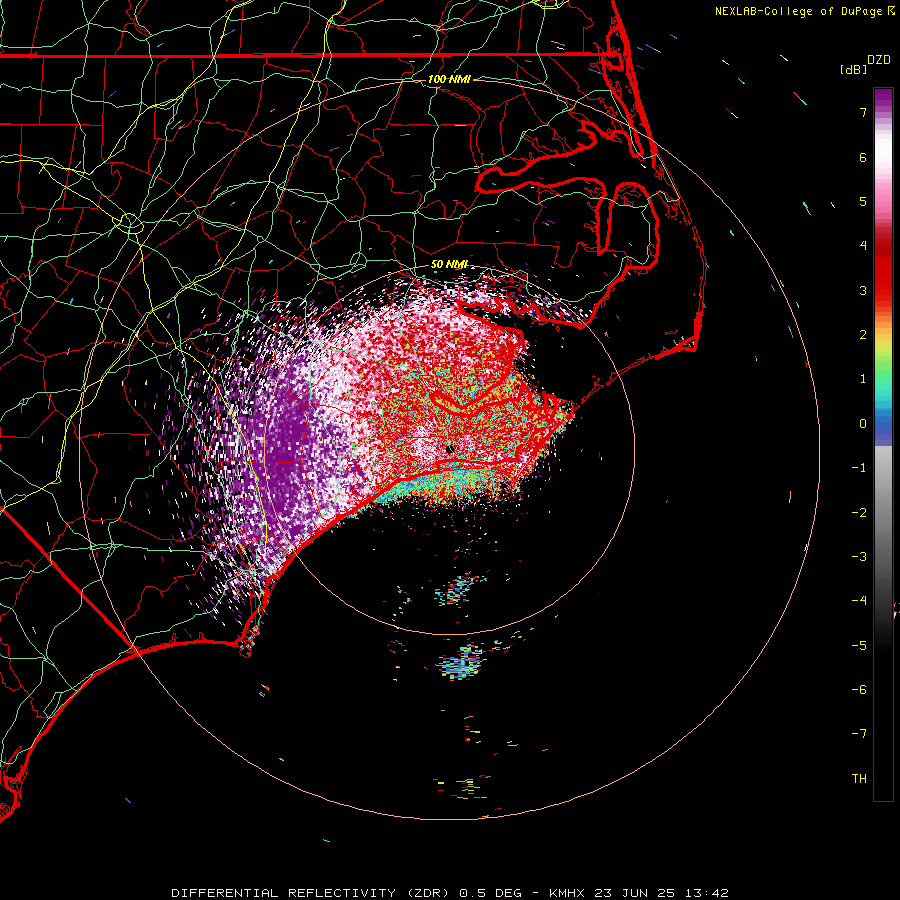This screenshot has height=900, width=900.
Task: Click the 7 value on color scale
Action: 863,112
